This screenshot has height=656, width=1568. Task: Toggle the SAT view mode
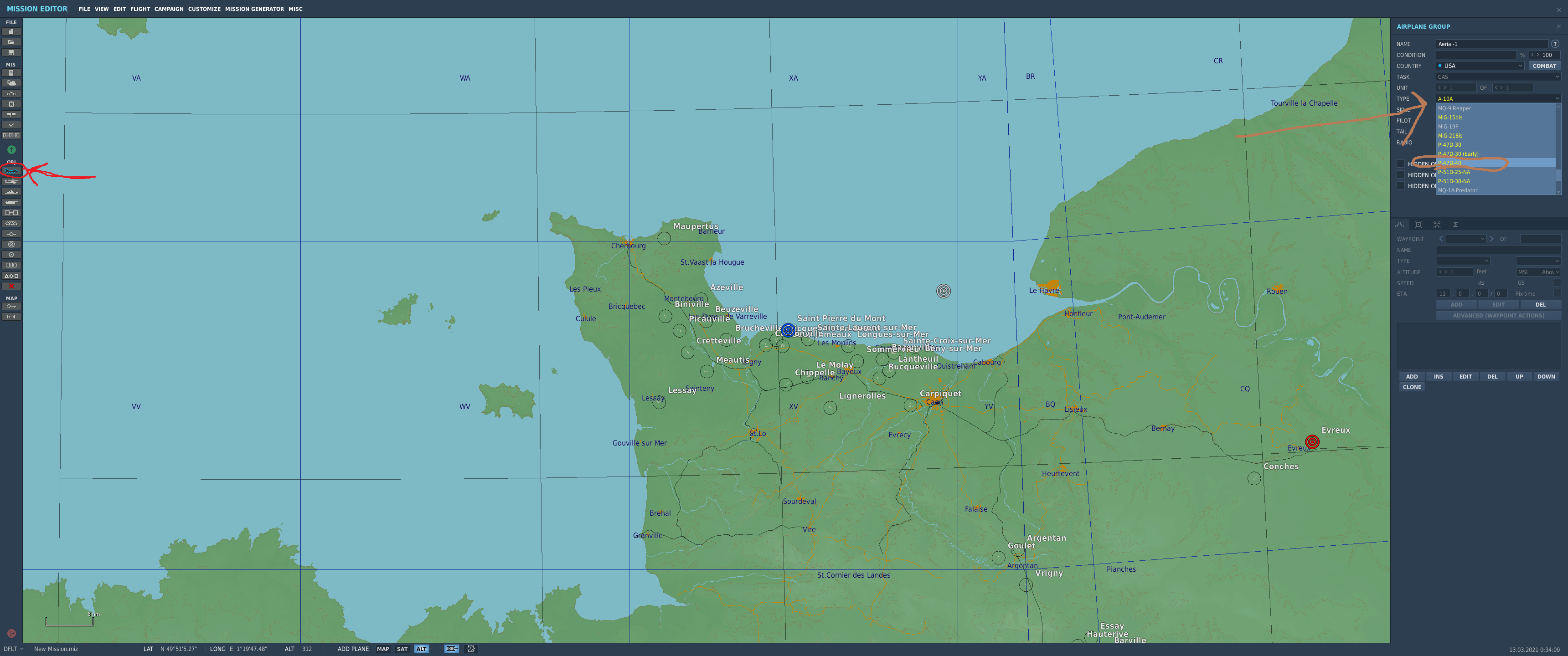pyautogui.click(x=402, y=649)
